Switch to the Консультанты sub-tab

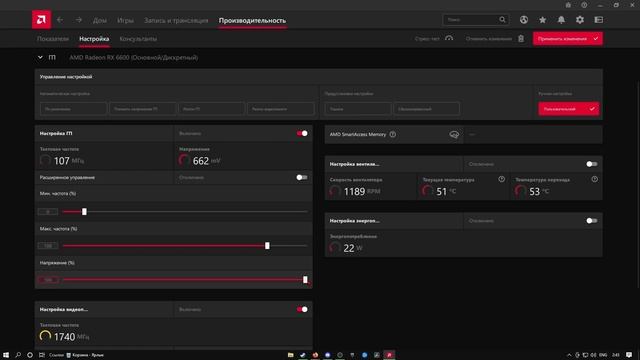click(138, 39)
